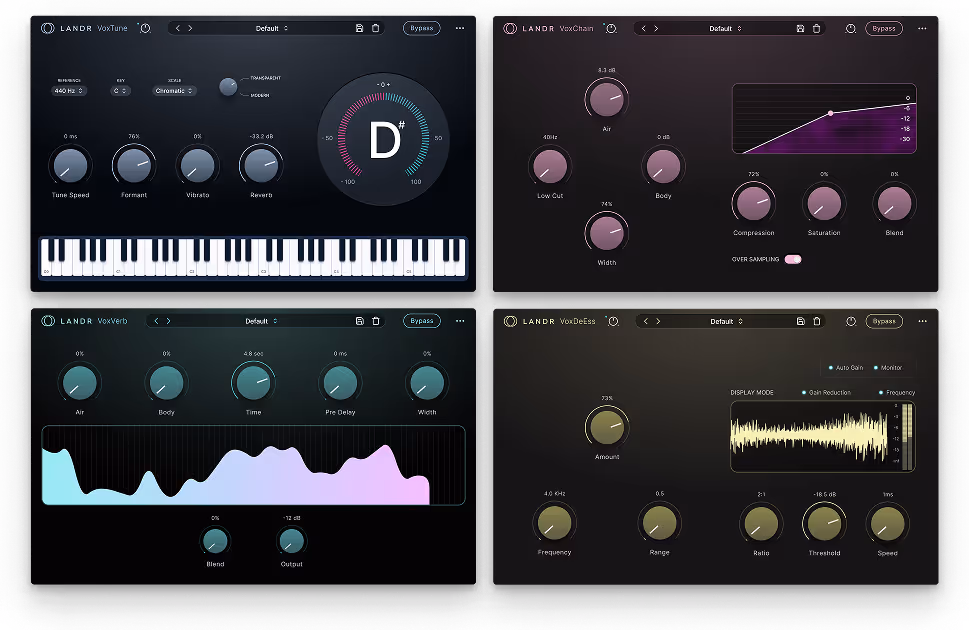
Task: Click the knob icon beside the VoxDeEss title
Action: click(x=613, y=321)
